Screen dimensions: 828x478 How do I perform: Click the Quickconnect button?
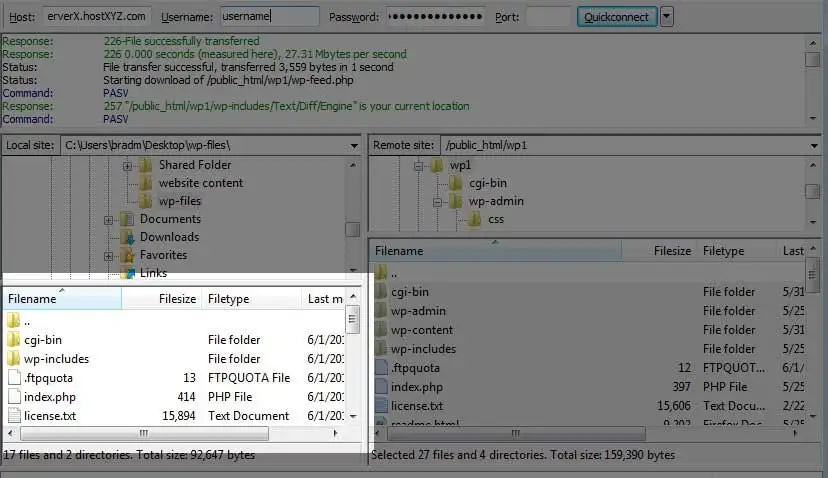click(617, 17)
